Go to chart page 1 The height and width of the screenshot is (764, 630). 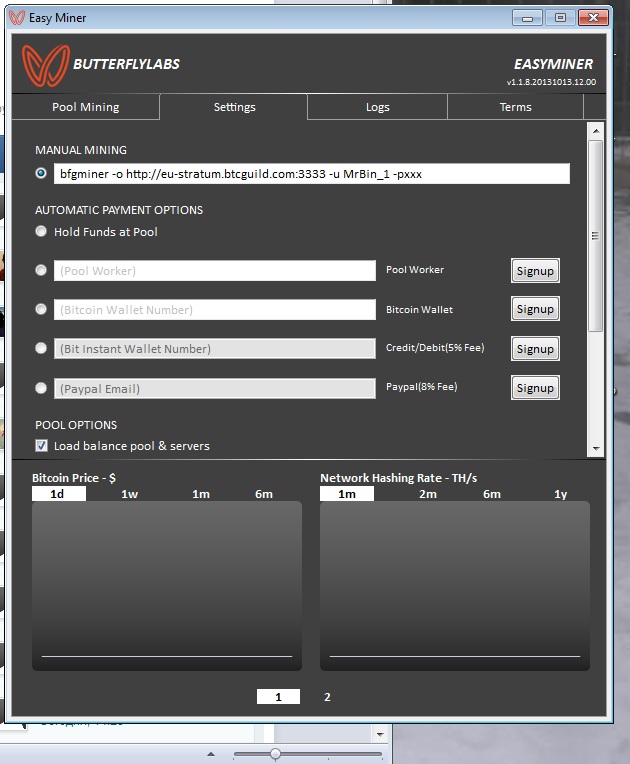click(278, 697)
